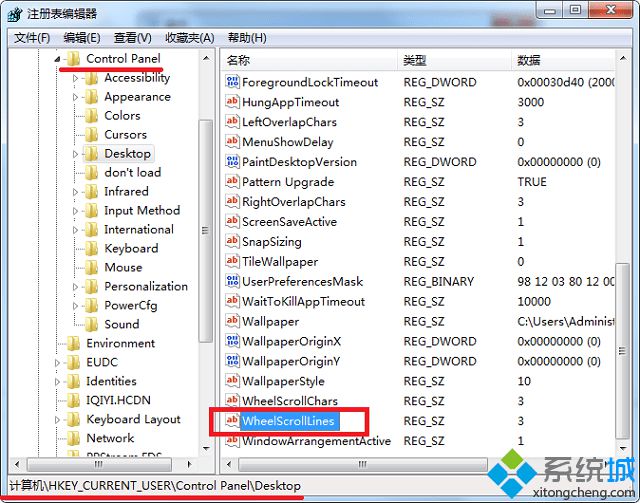The width and height of the screenshot is (640, 503).
Task: Click the values pane horizontal scroll left arrow
Action: pyautogui.click(x=229, y=464)
